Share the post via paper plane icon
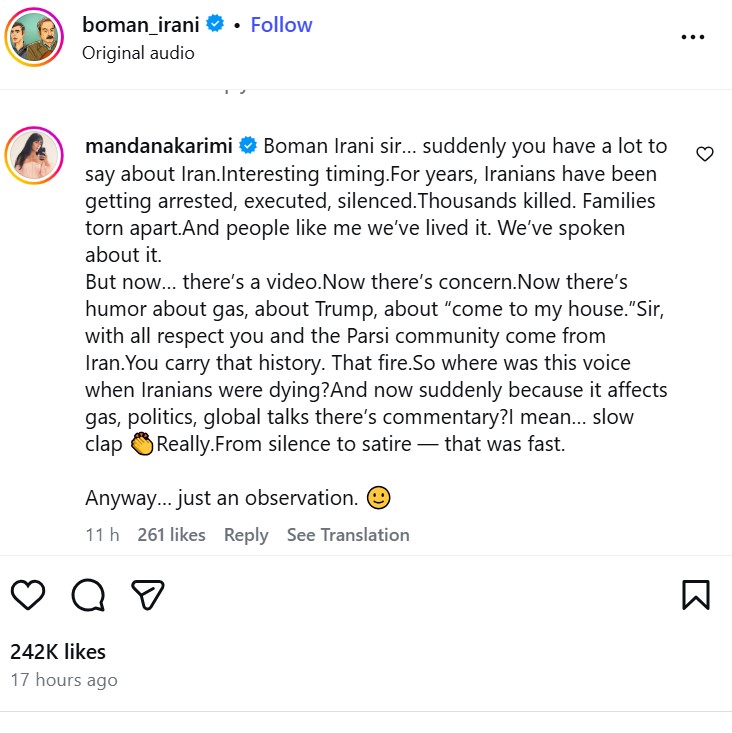The image size is (732, 733). coord(148,595)
